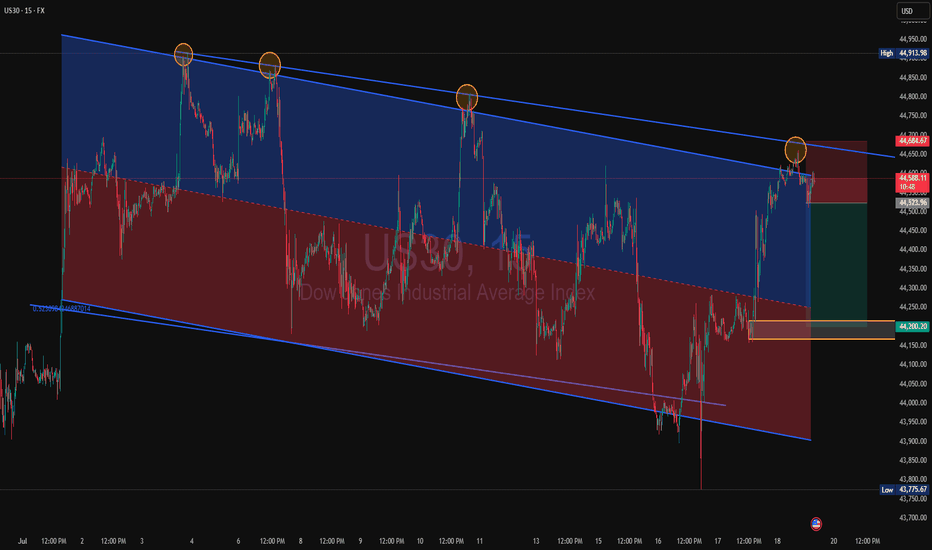Click the date 8 on the time axis
Image resolution: width=932 pixels, height=550 pixels.
tap(300, 541)
